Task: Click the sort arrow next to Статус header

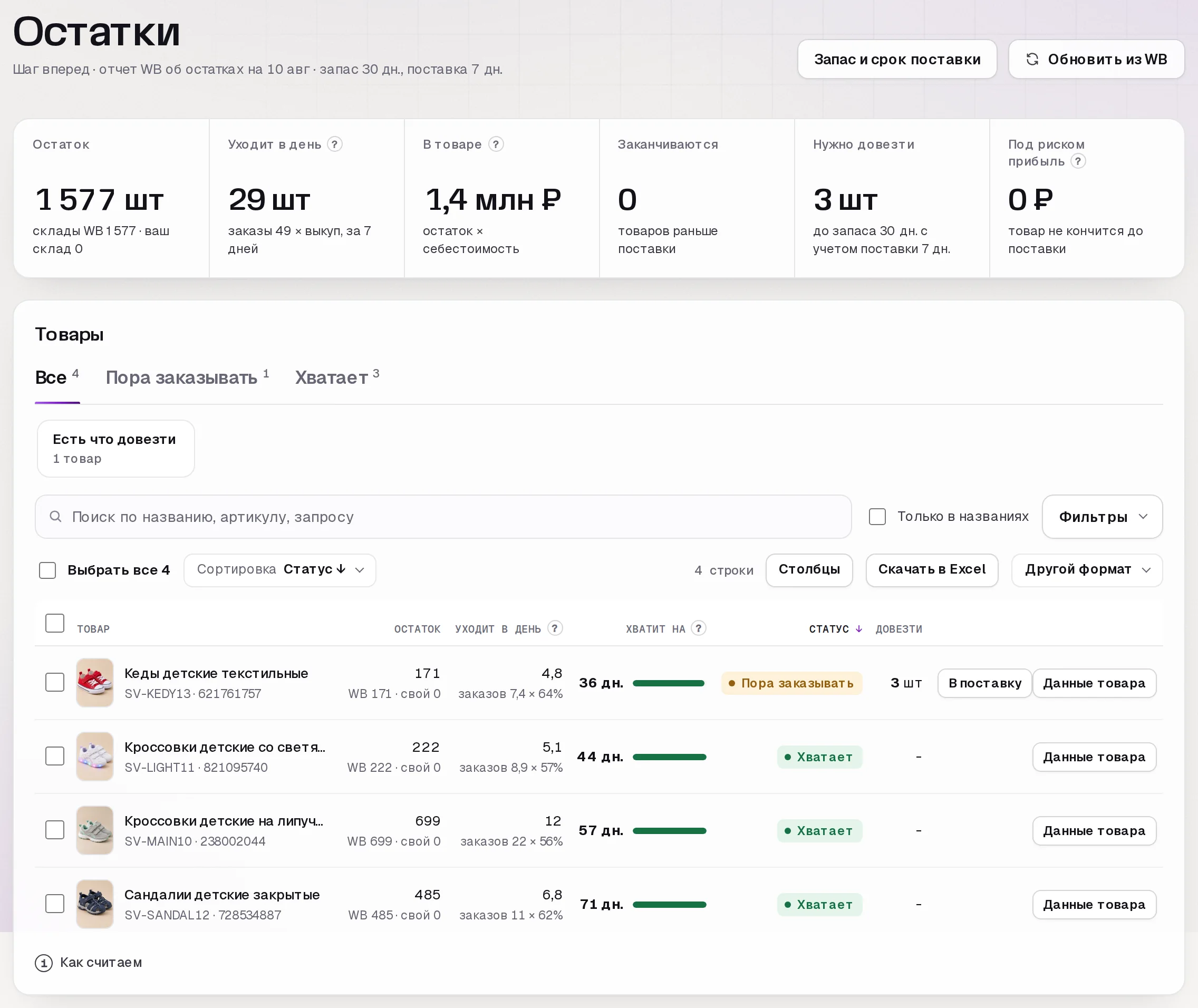Action: [x=858, y=628]
